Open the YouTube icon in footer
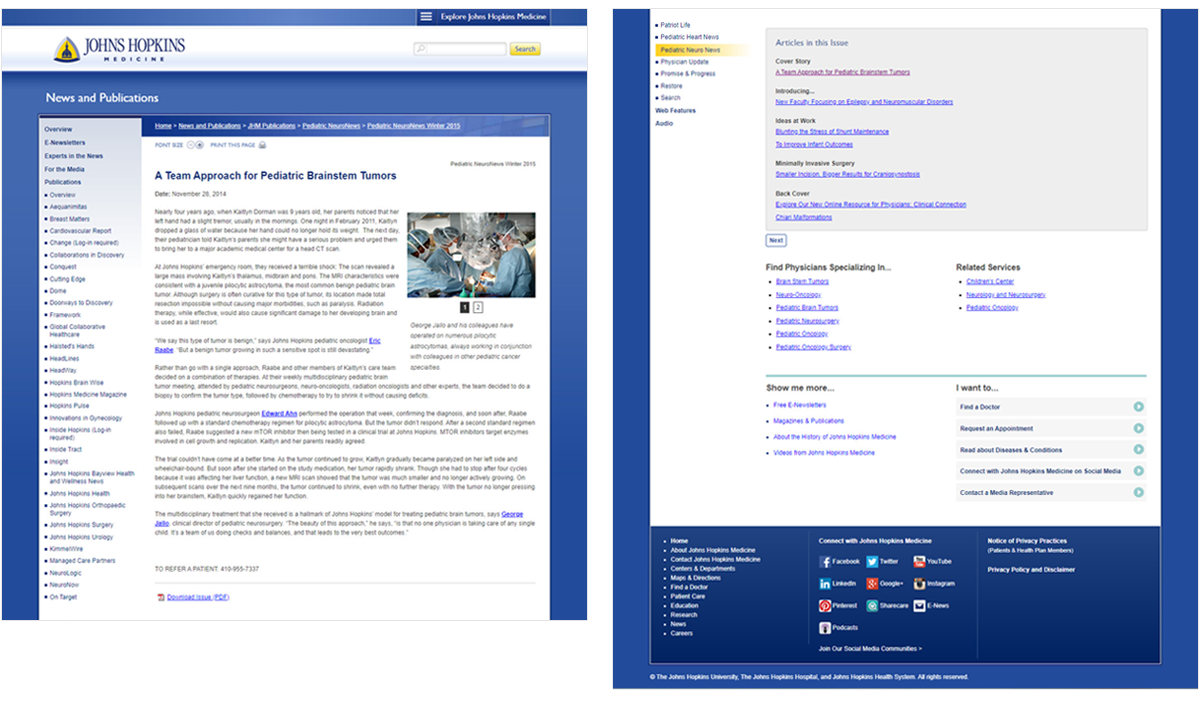Screen dimensions: 1200x707 tap(919, 562)
